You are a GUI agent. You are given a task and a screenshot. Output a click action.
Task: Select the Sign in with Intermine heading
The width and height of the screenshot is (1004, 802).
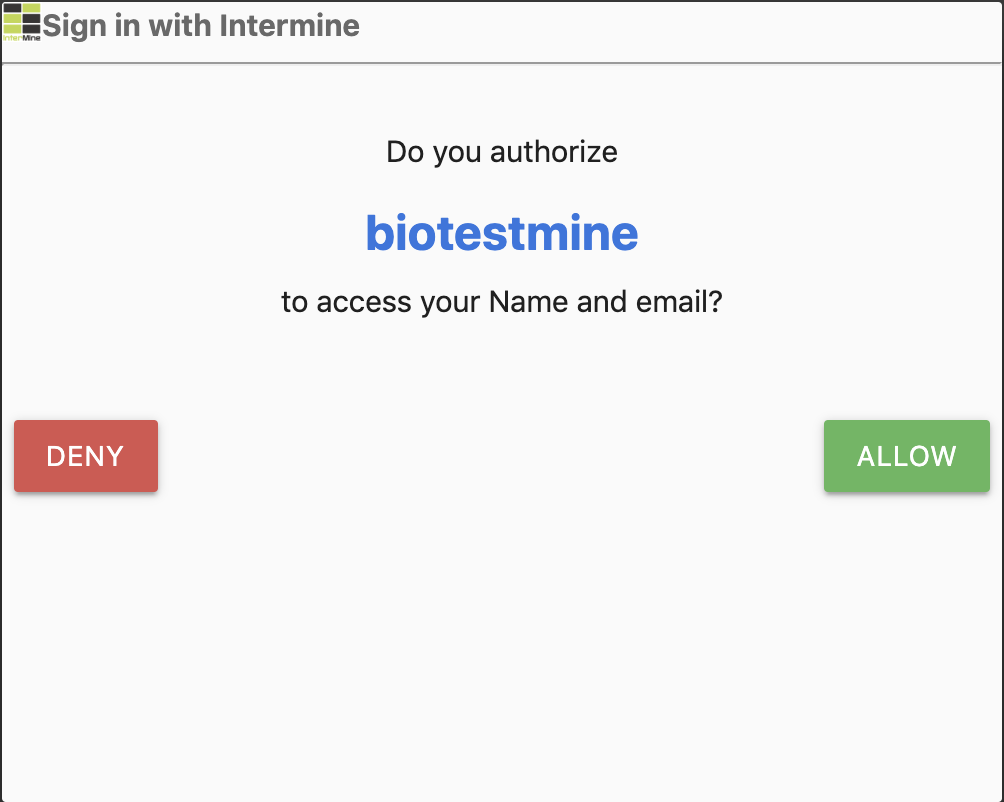coord(201,26)
